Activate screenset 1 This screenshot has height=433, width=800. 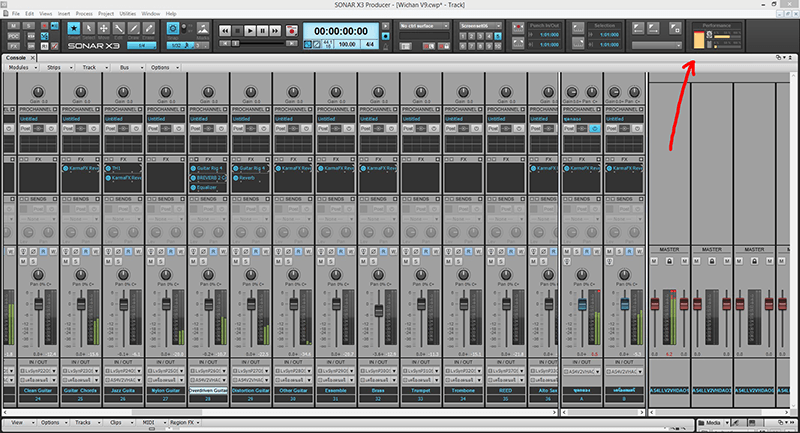(463, 36)
